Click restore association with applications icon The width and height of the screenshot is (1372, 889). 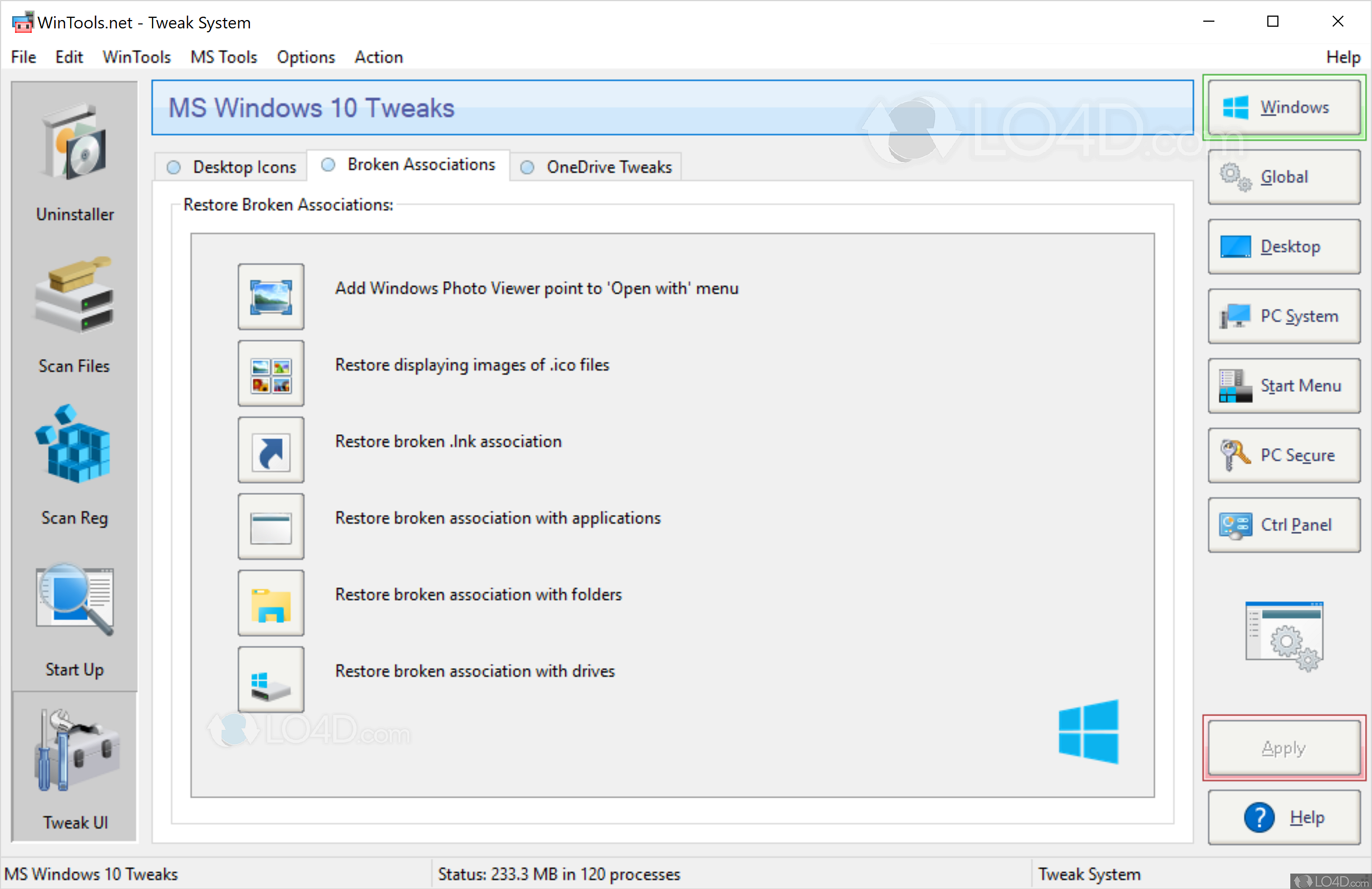pyautogui.click(x=271, y=526)
